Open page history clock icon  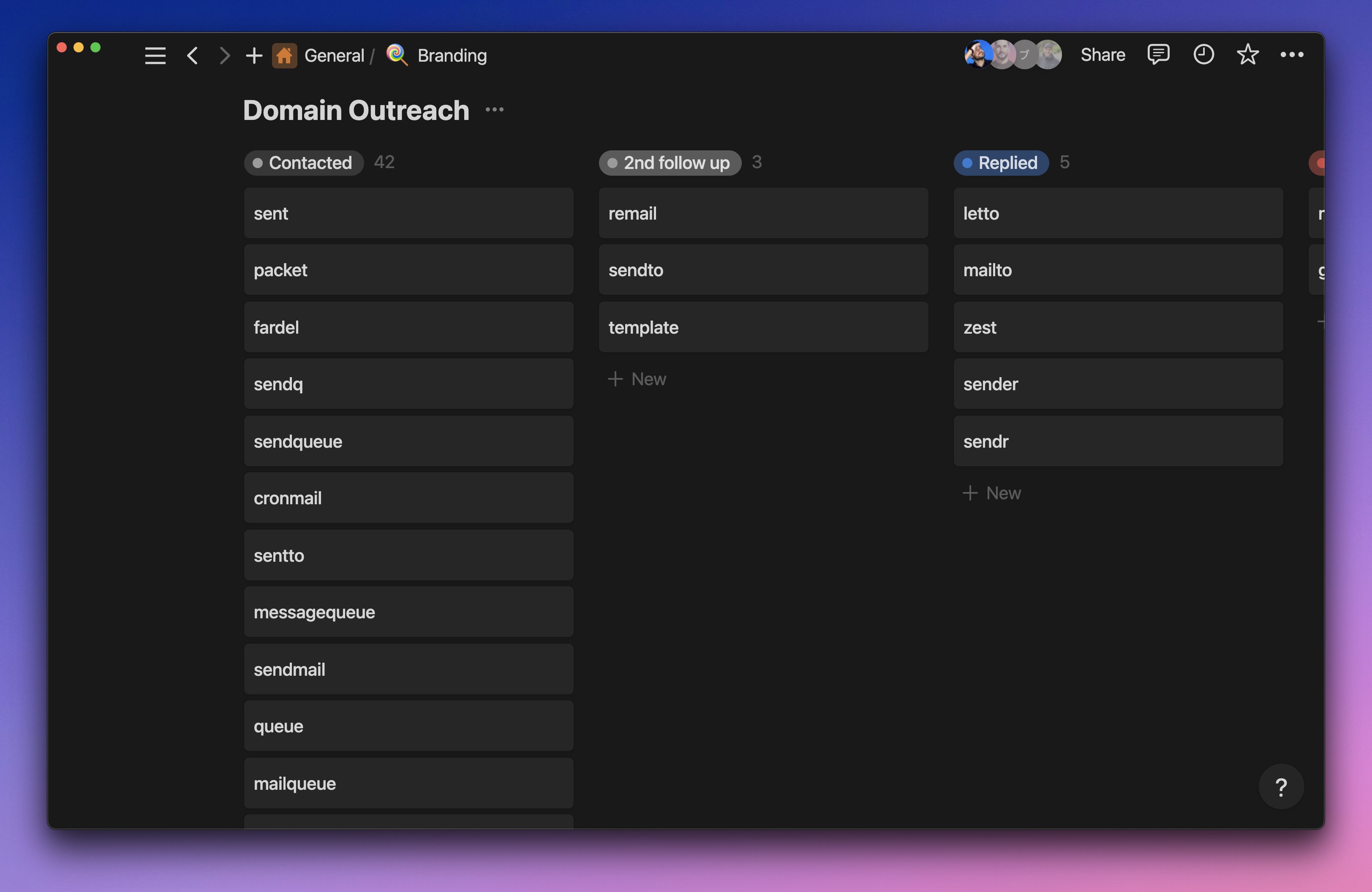click(x=1203, y=55)
